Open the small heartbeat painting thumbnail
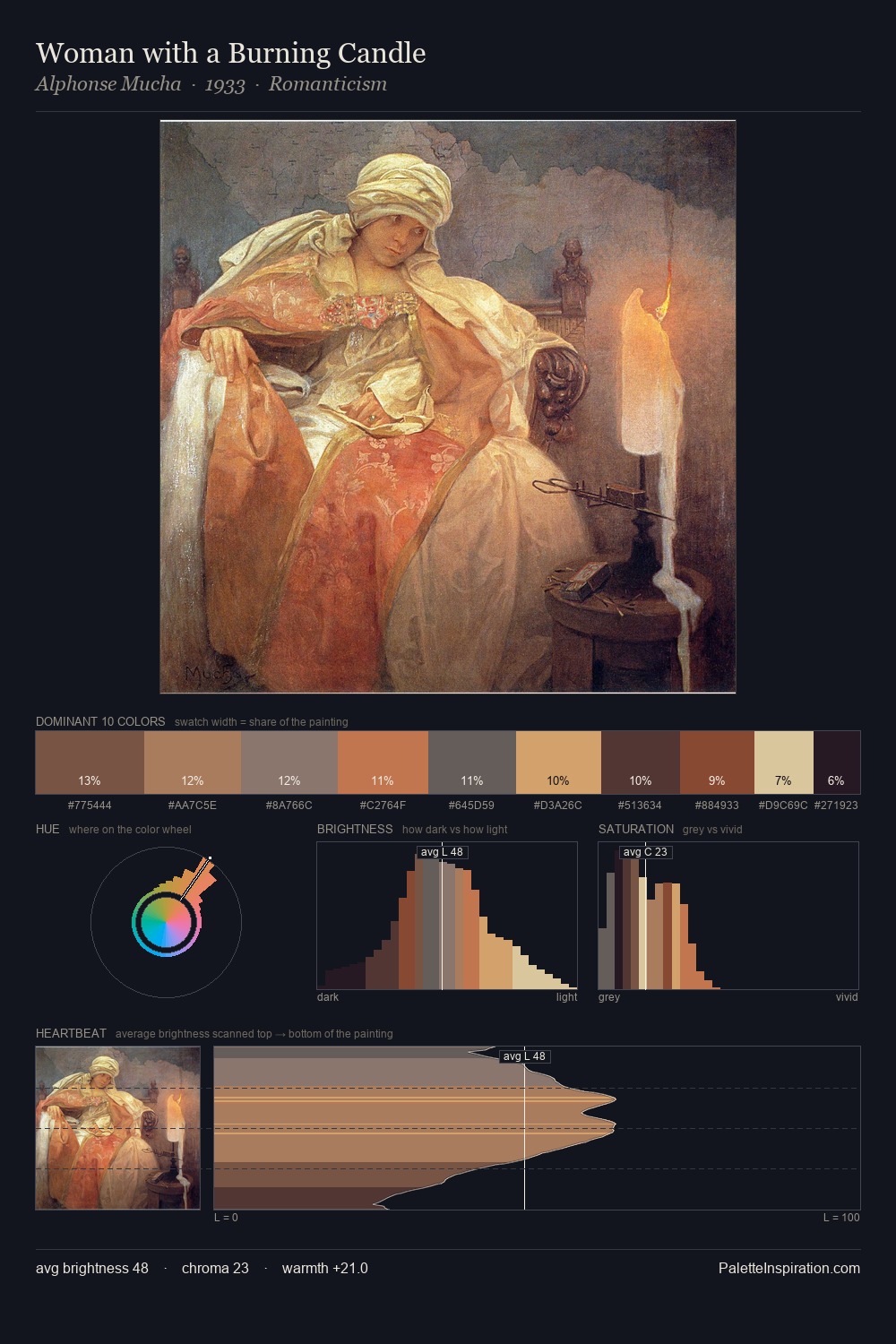 click(x=118, y=1128)
